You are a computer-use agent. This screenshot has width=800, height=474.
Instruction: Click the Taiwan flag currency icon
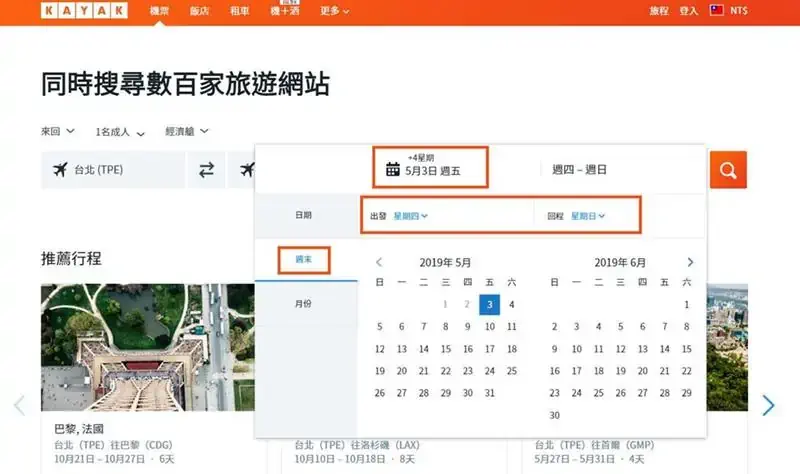(716, 11)
